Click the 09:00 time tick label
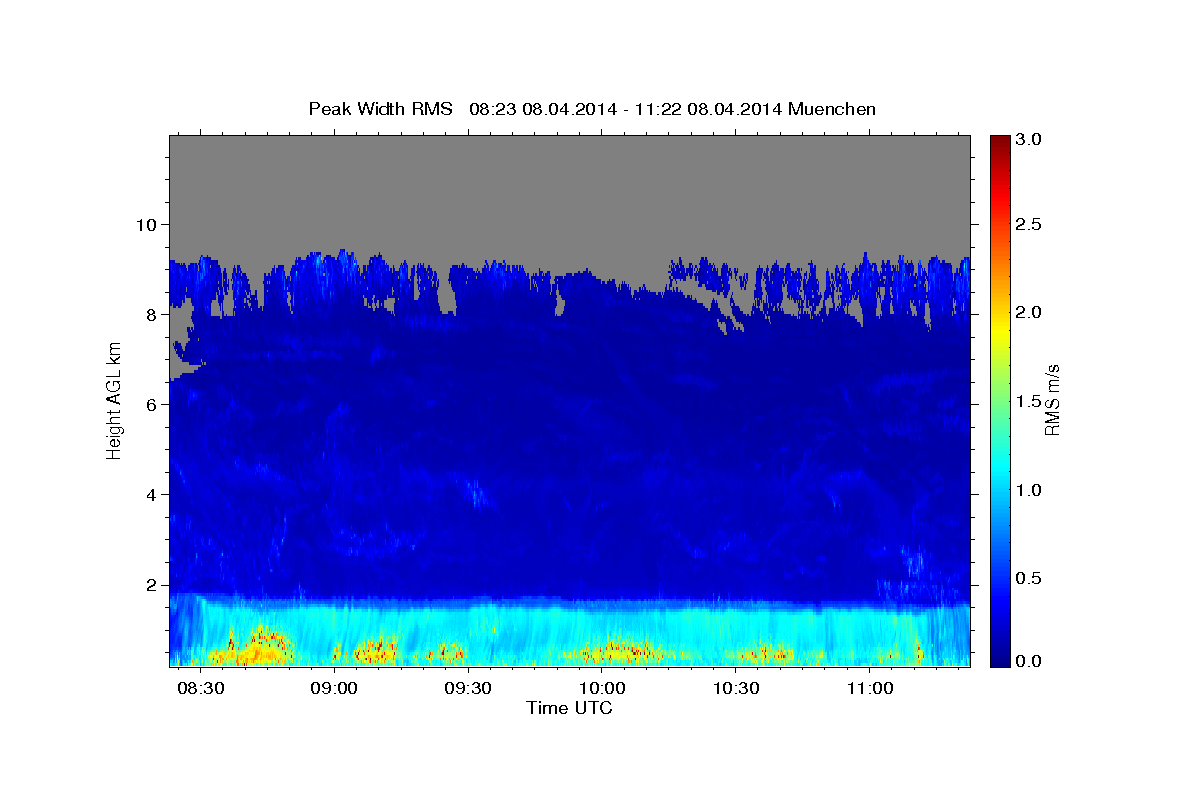This screenshot has height=800, width=1200. [x=335, y=689]
